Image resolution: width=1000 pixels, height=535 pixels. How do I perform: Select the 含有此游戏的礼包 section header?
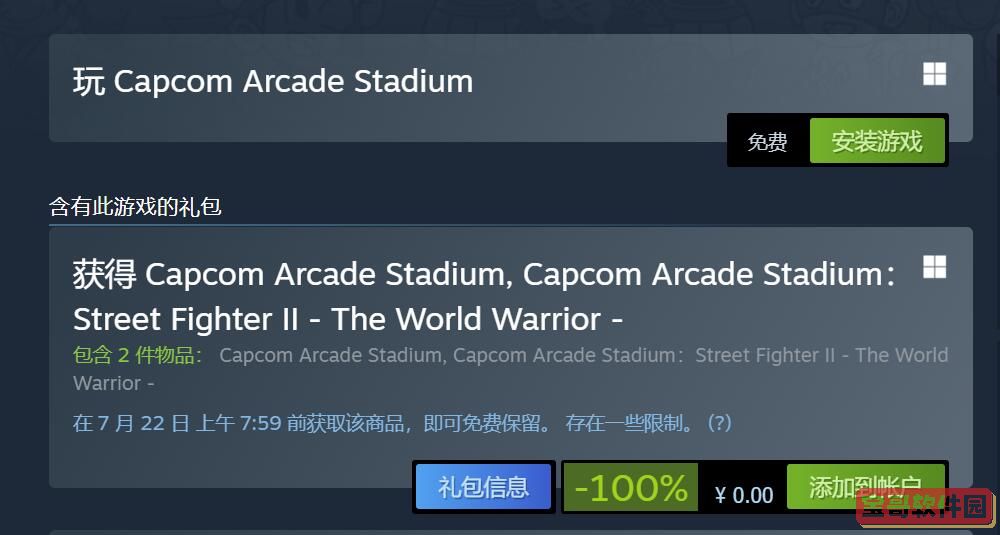tap(135, 207)
